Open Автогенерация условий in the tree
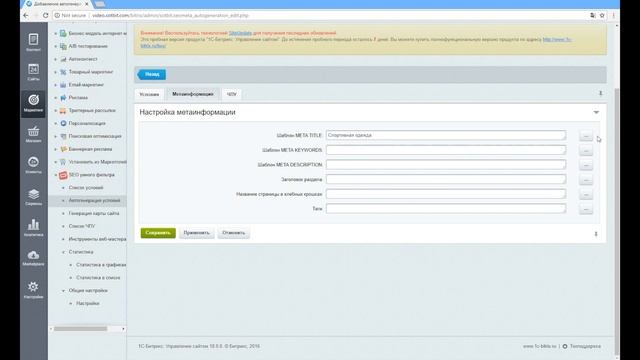640x360 pixels. coord(94,200)
